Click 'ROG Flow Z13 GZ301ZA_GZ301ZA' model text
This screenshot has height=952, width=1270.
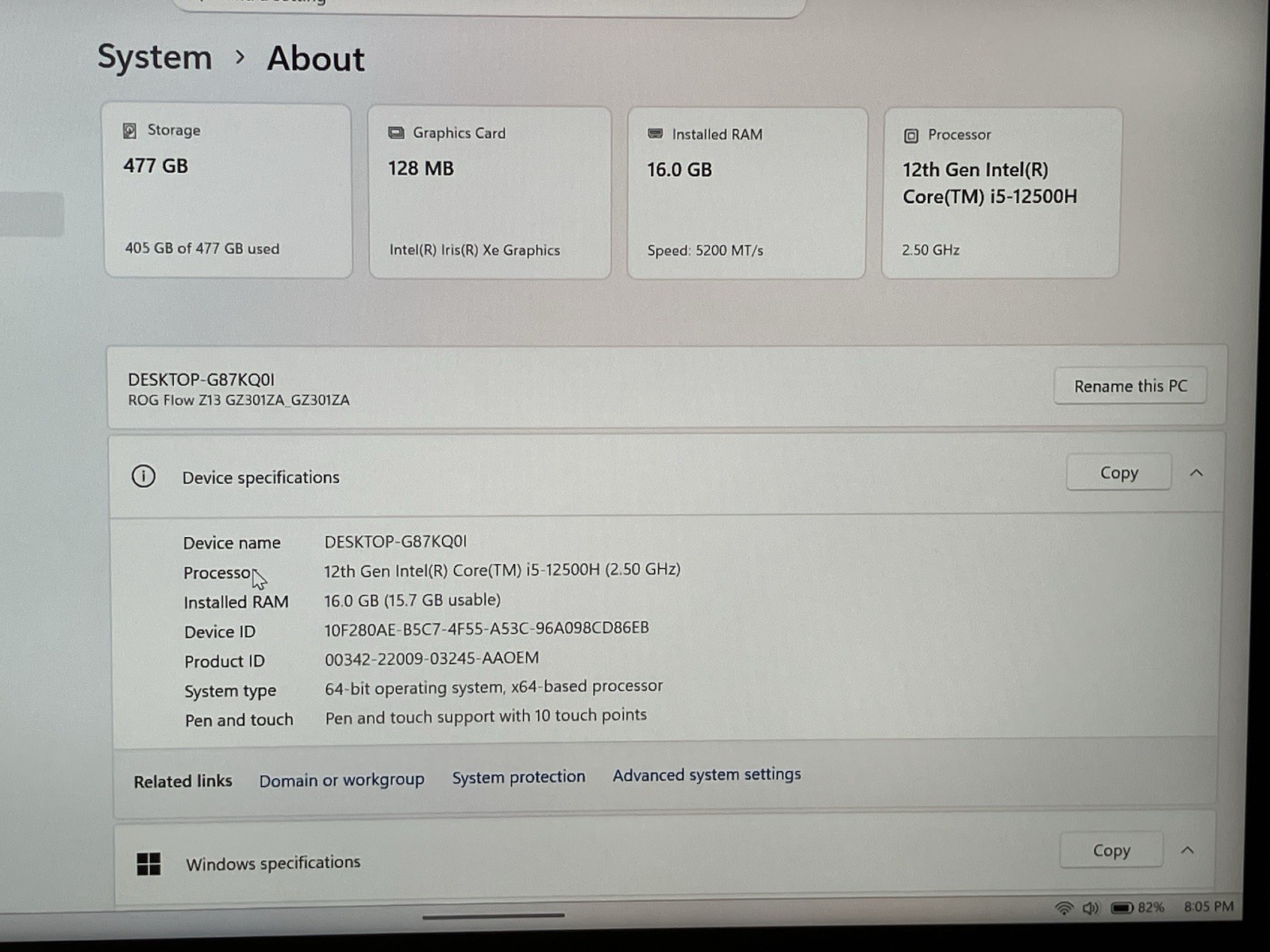click(x=238, y=400)
